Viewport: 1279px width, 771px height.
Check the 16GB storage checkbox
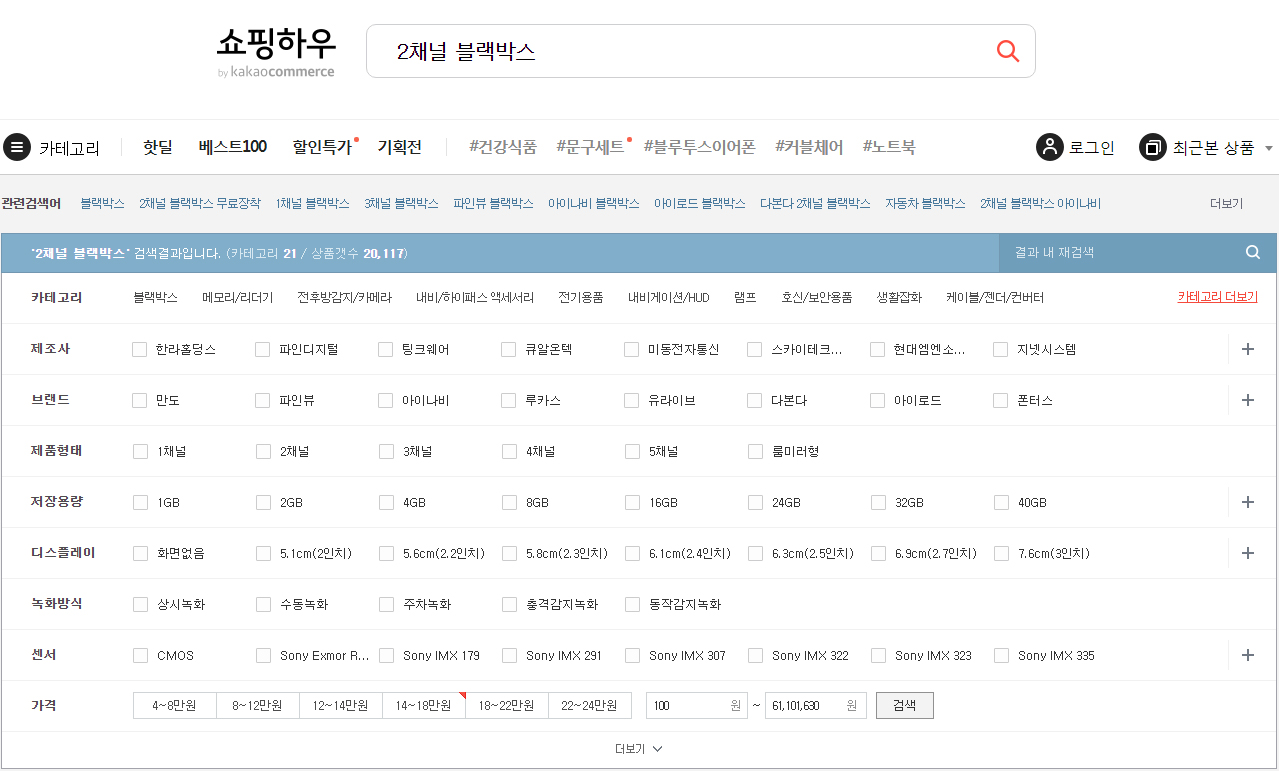[x=632, y=502]
